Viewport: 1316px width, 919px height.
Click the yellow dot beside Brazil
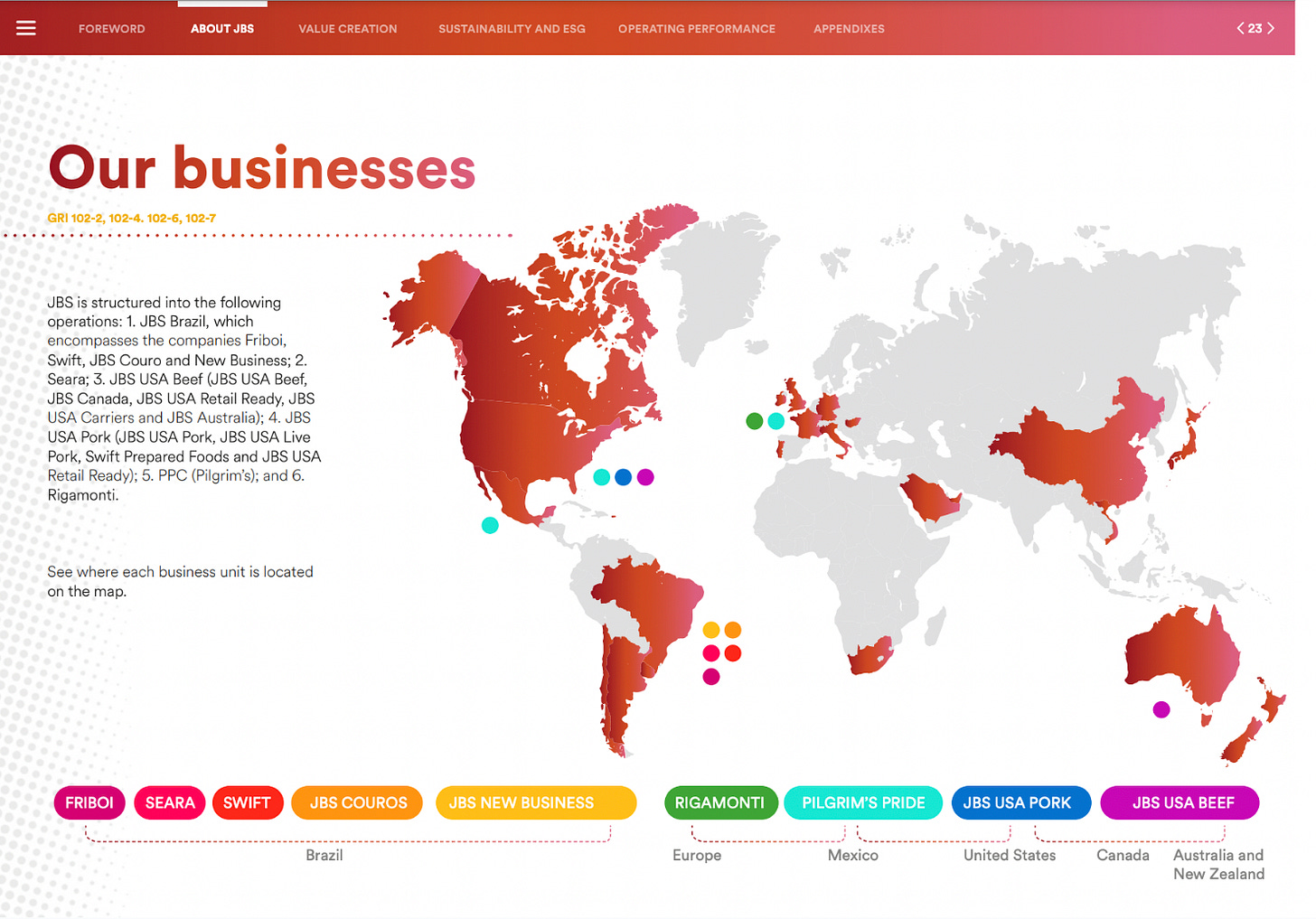(711, 630)
